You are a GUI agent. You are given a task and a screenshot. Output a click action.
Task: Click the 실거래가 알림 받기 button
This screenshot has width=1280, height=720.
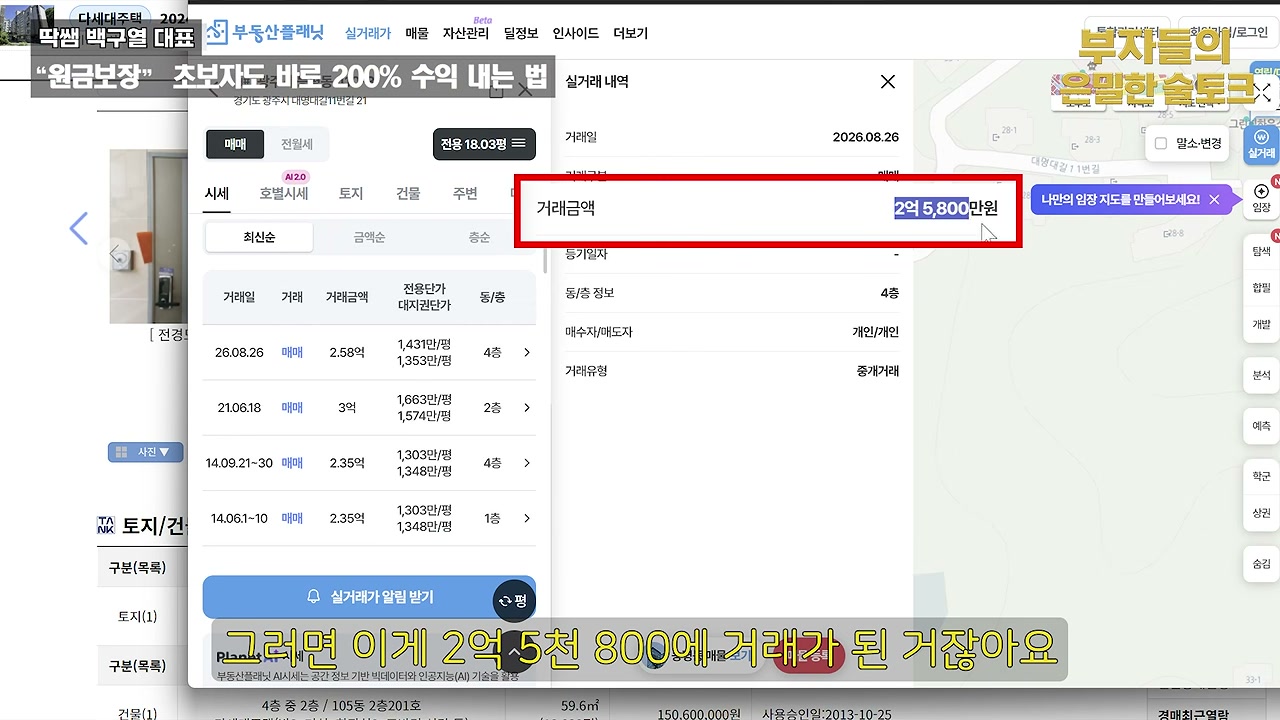pos(369,597)
